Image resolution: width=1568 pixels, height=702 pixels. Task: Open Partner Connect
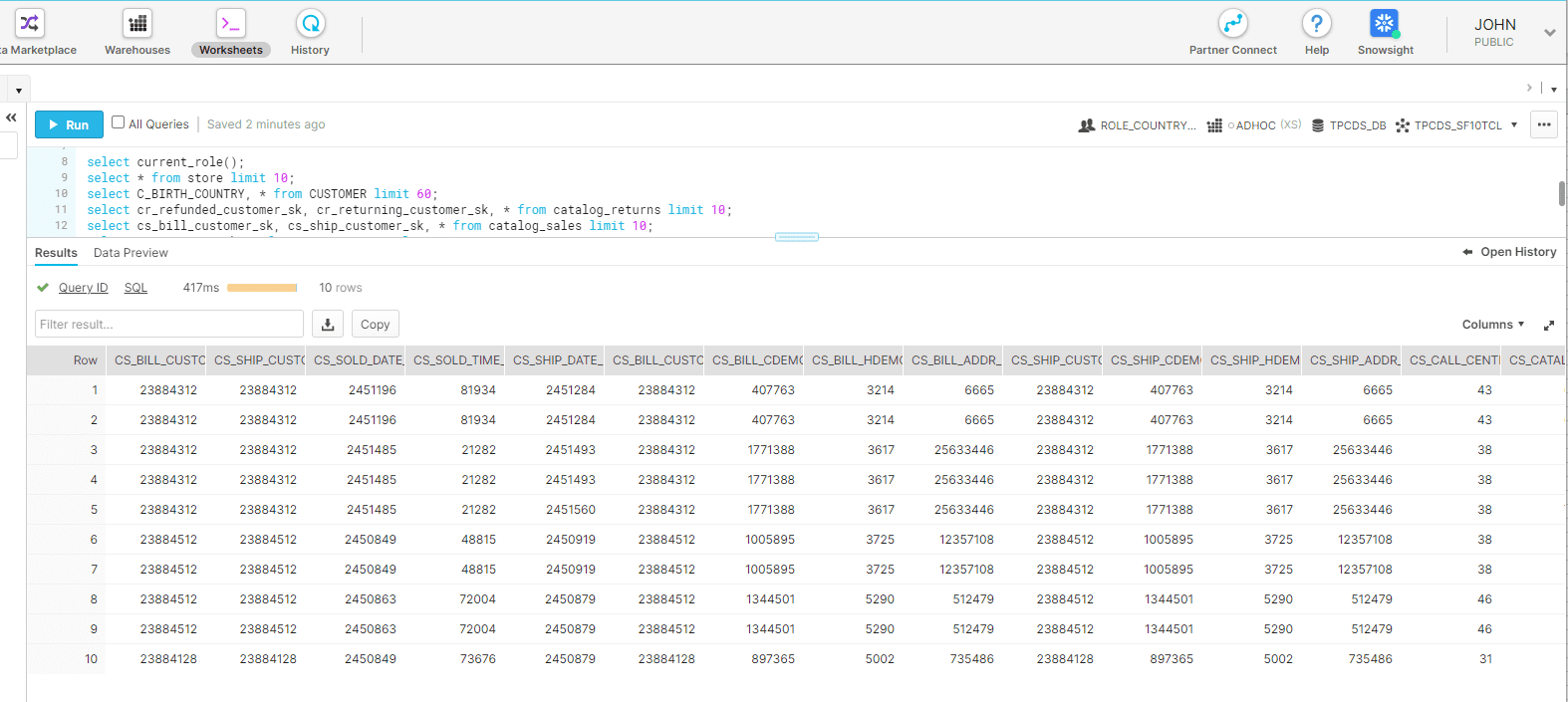point(1232,32)
